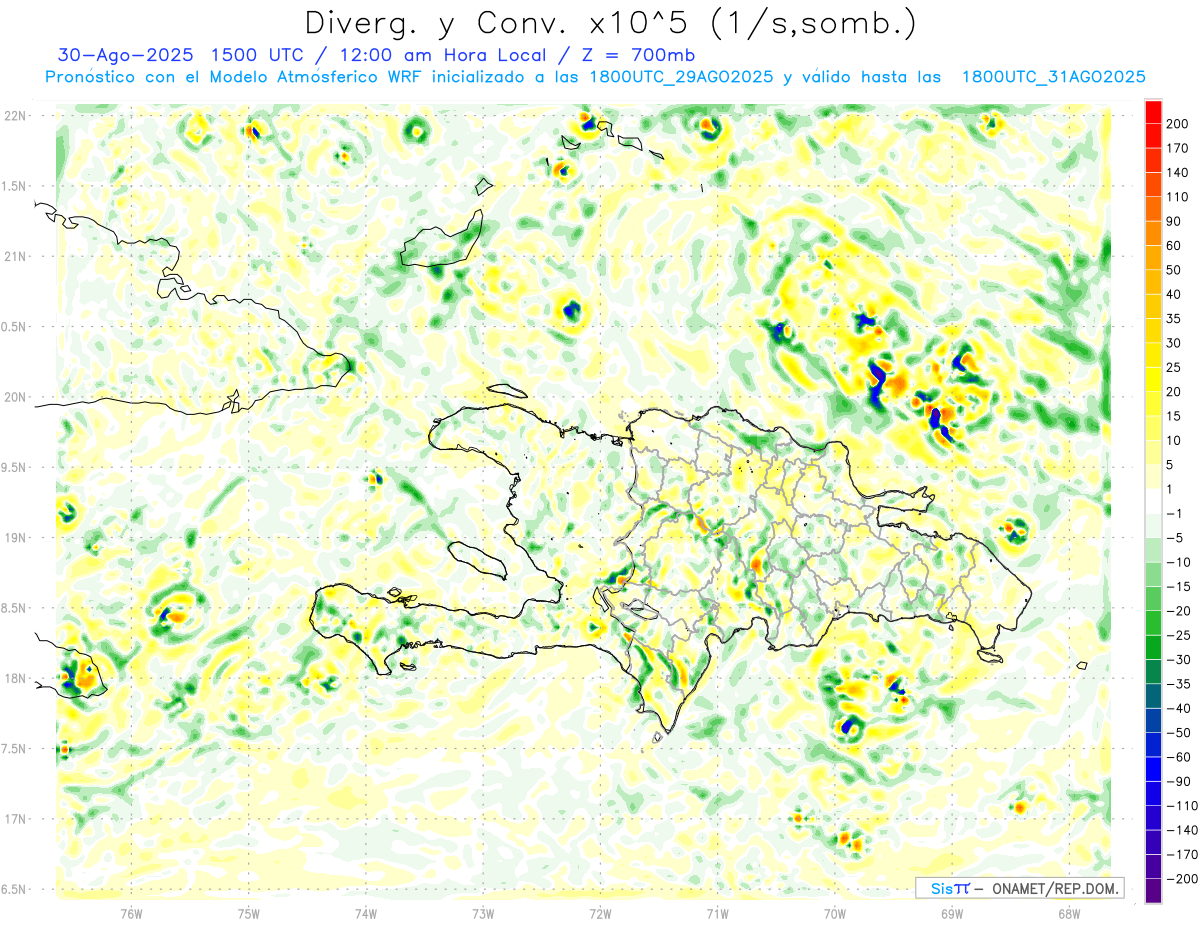Click the colorbar value '-90'
Viewport: 1200px width, 927px height.
[1180, 781]
